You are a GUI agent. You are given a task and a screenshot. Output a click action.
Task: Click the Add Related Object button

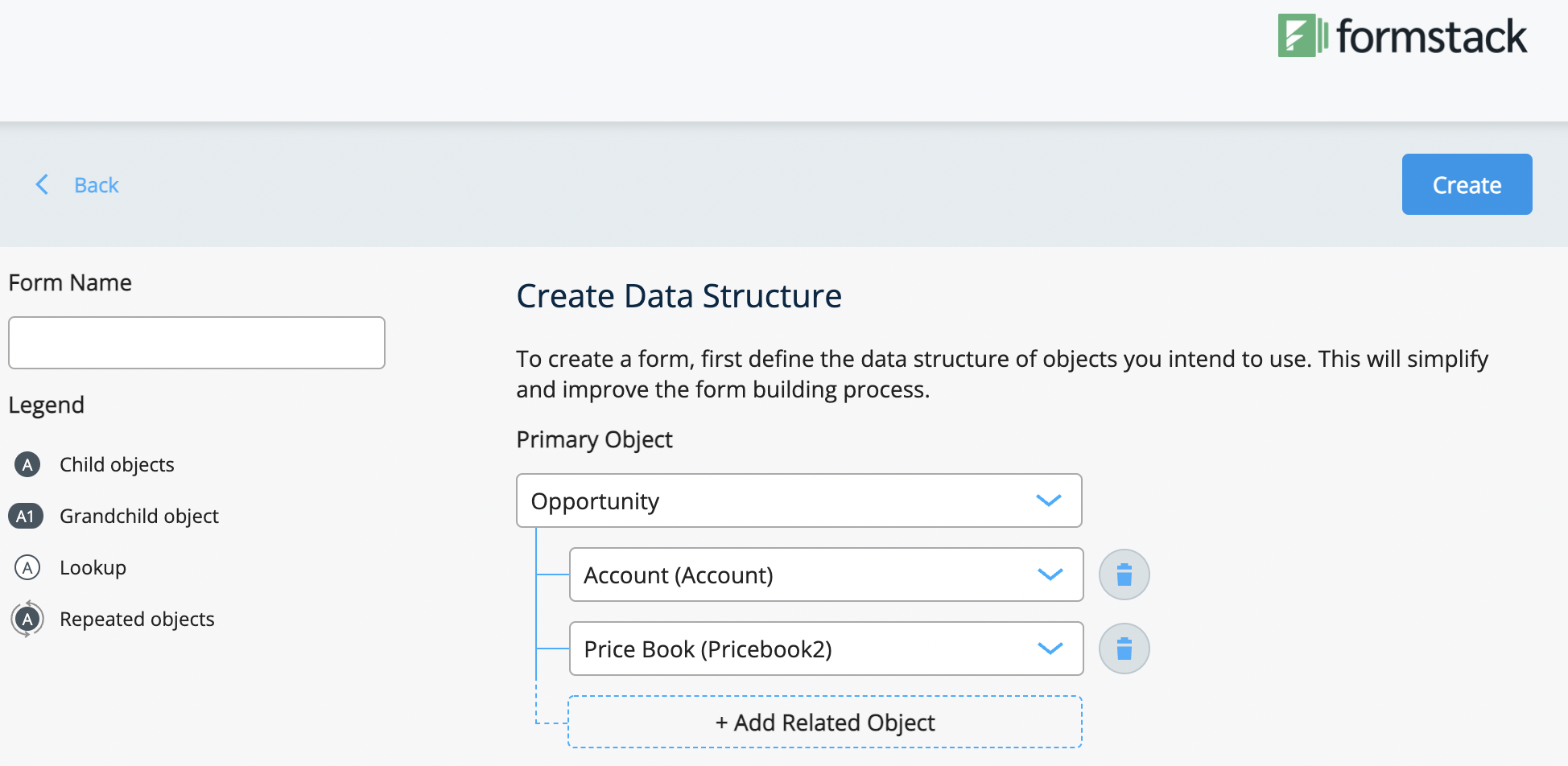(x=824, y=722)
